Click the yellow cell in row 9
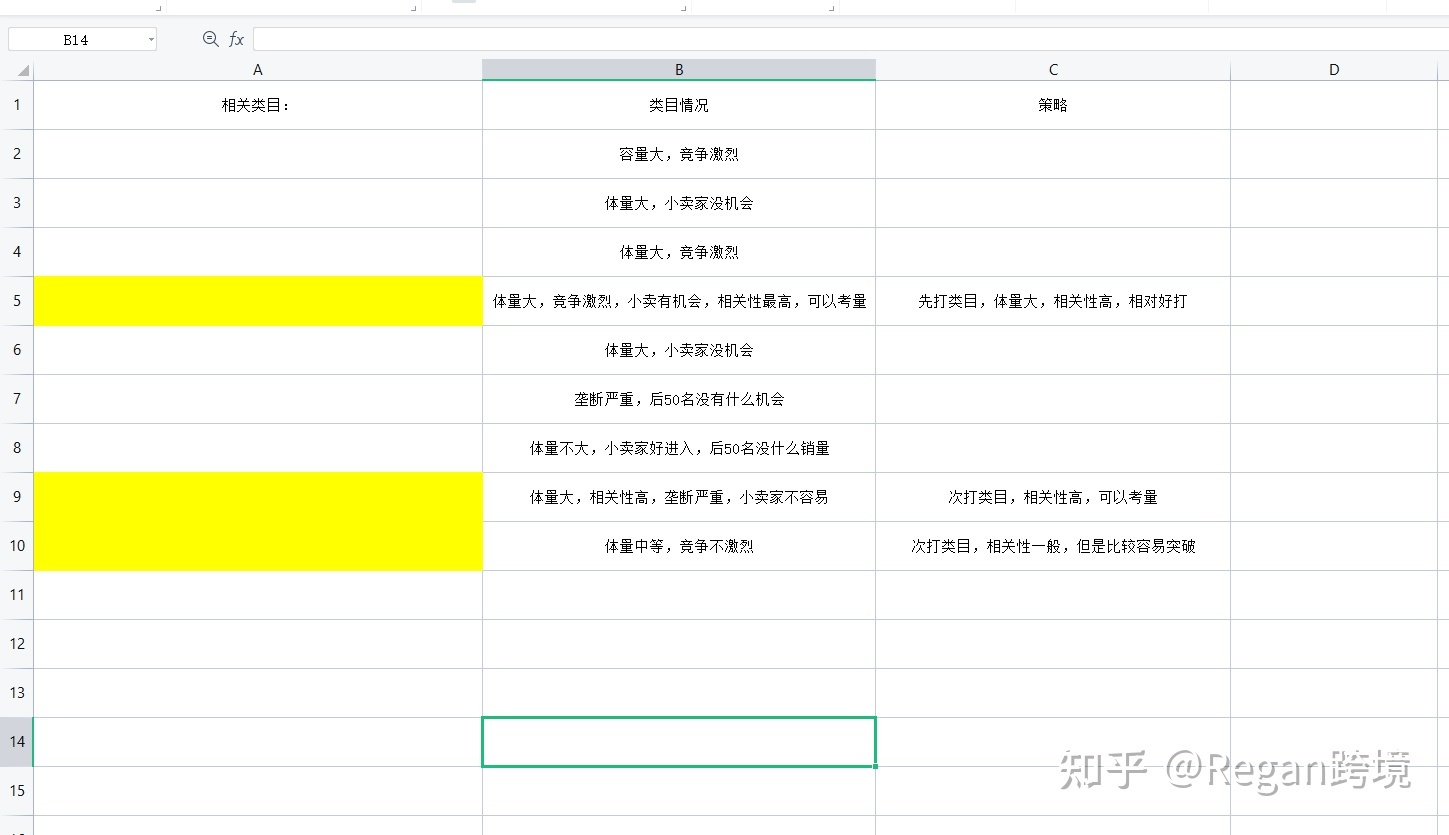Screen dimensions: 1449x835 [257, 497]
